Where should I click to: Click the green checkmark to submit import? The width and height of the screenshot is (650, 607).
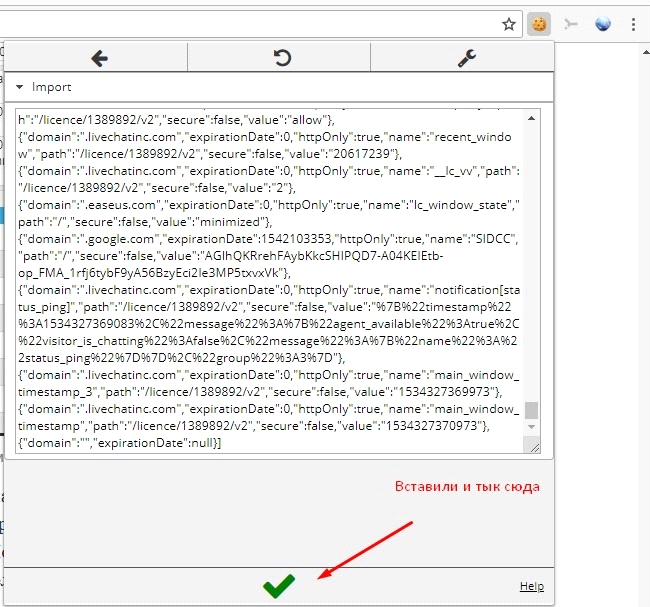278,587
